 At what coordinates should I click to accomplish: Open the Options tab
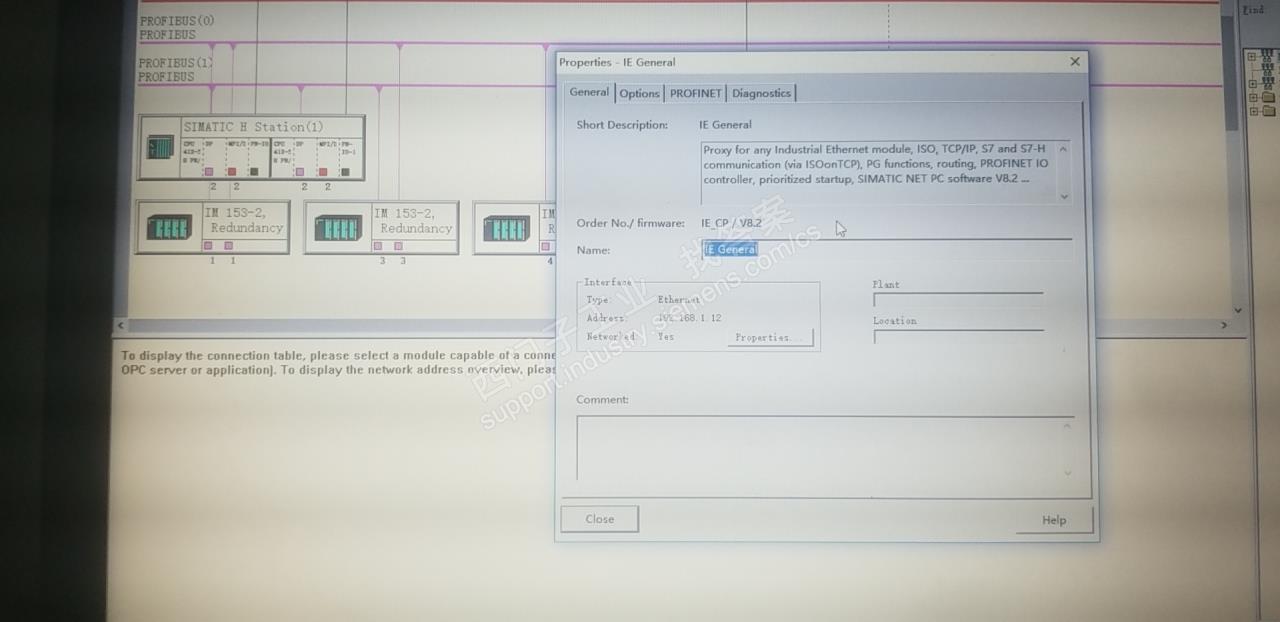tap(639, 93)
